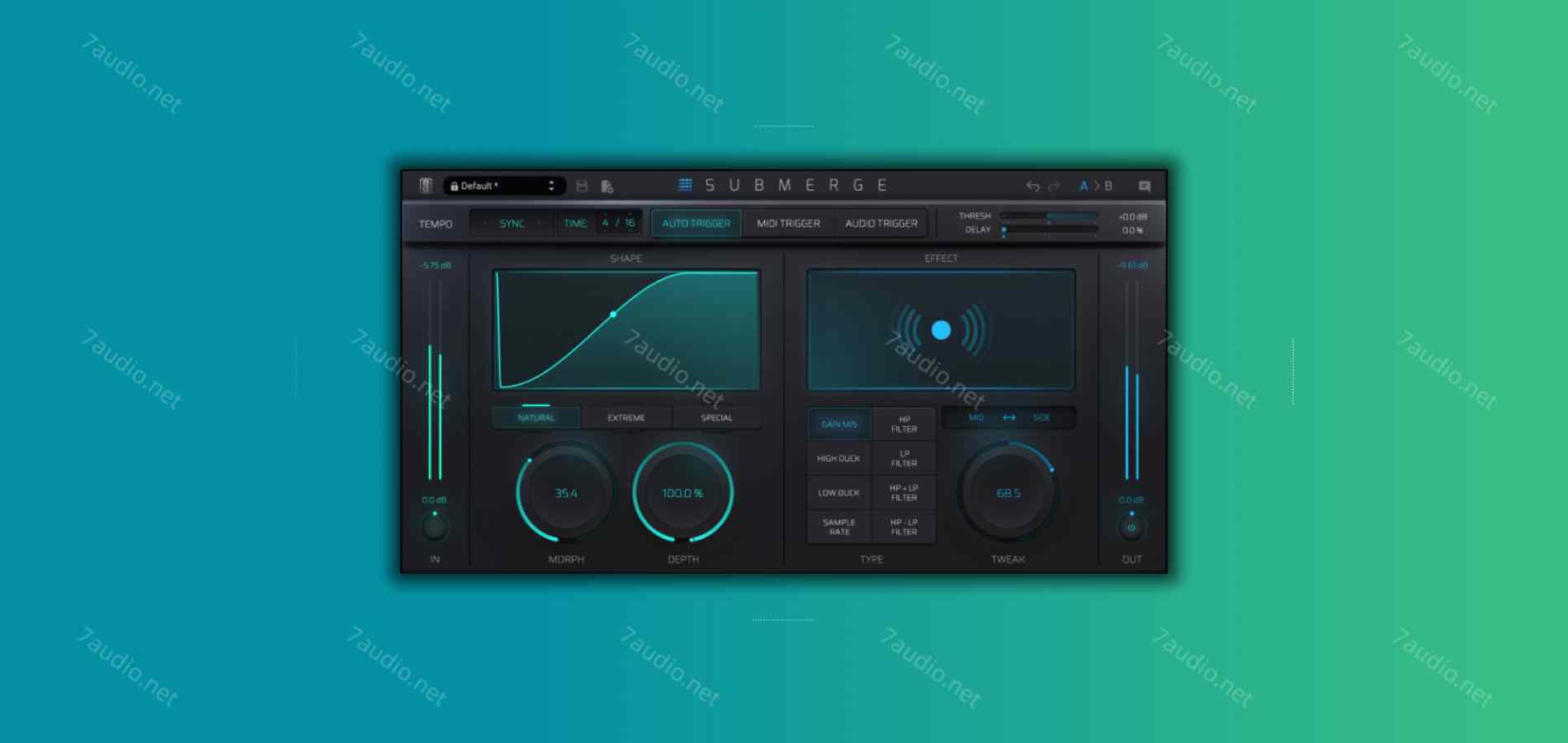This screenshot has height=743, width=1568.
Task: Redo the last change
Action: point(1054,186)
